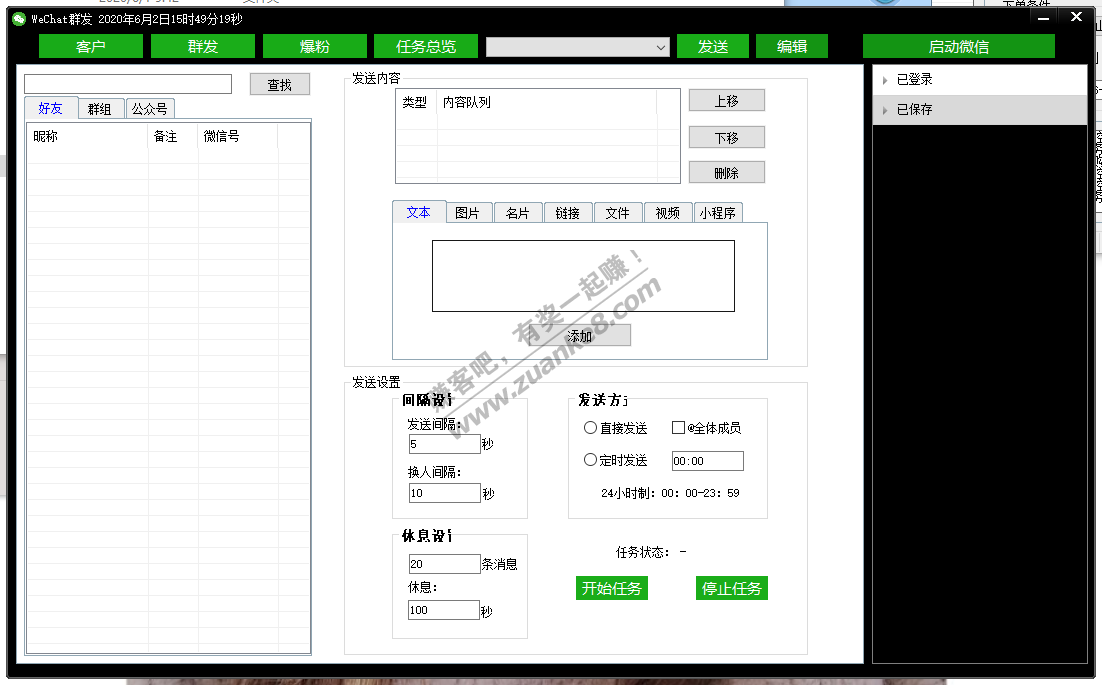1102x685 pixels.
Task: Click the WeChat logo icon in title bar
Action: tap(18, 19)
